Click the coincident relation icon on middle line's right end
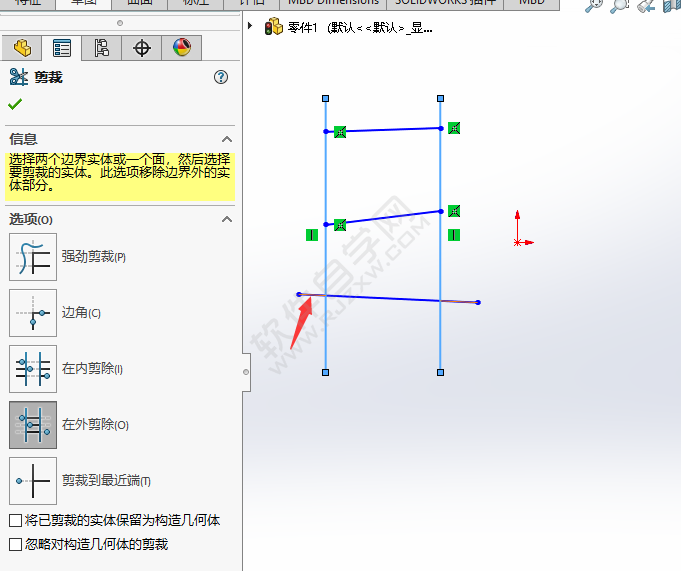The width and height of the screenshot is (681, 571). 454,211
